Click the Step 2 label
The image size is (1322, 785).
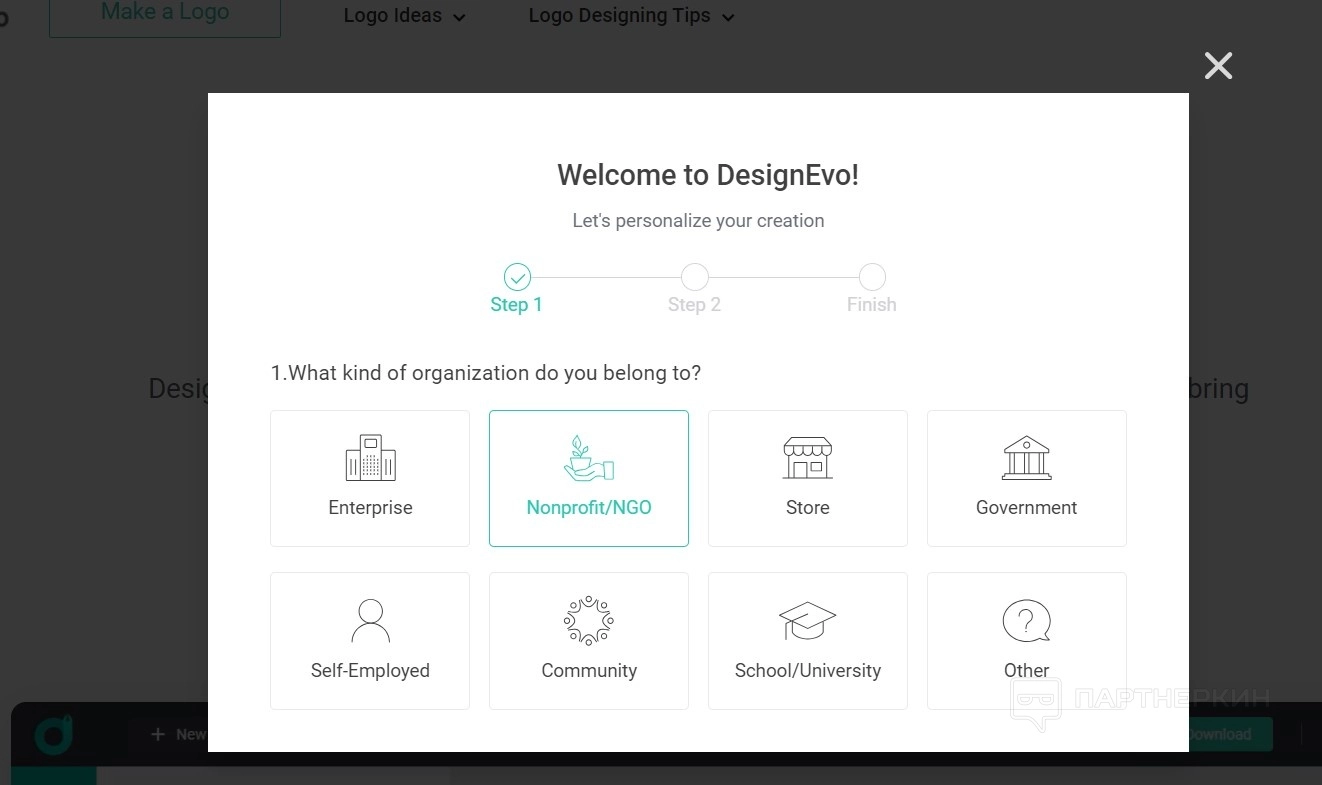pos(694,305)
